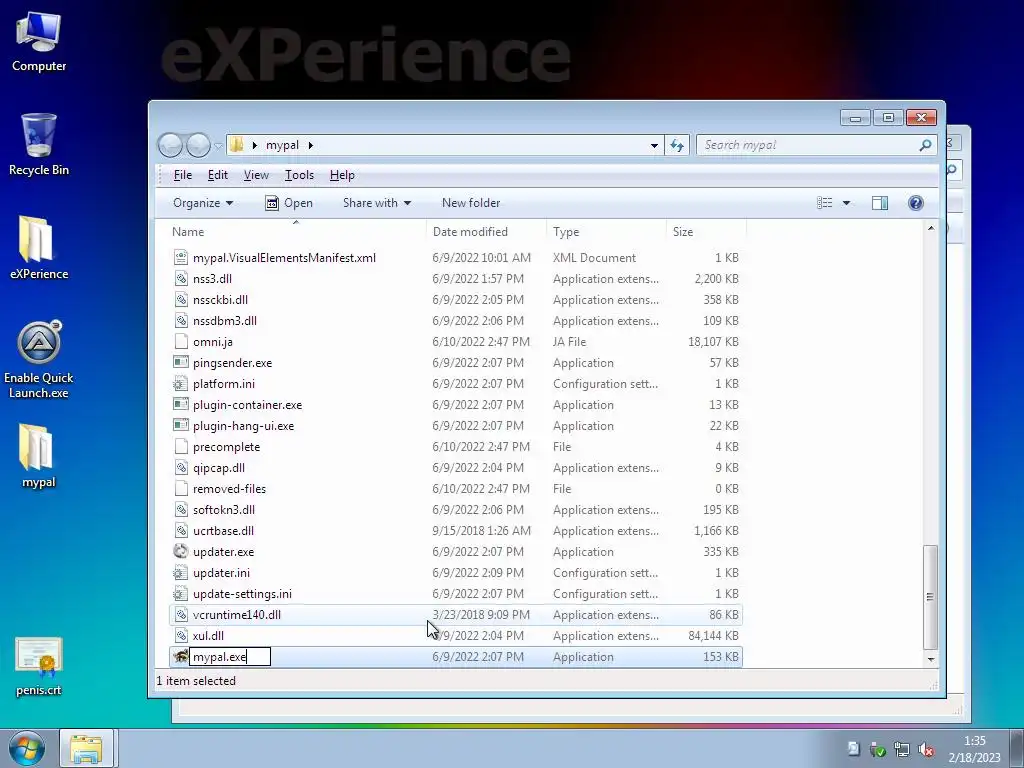Open the File menu
The width and height of the screenshot is (1024, 768).
[x=183, y=175]
